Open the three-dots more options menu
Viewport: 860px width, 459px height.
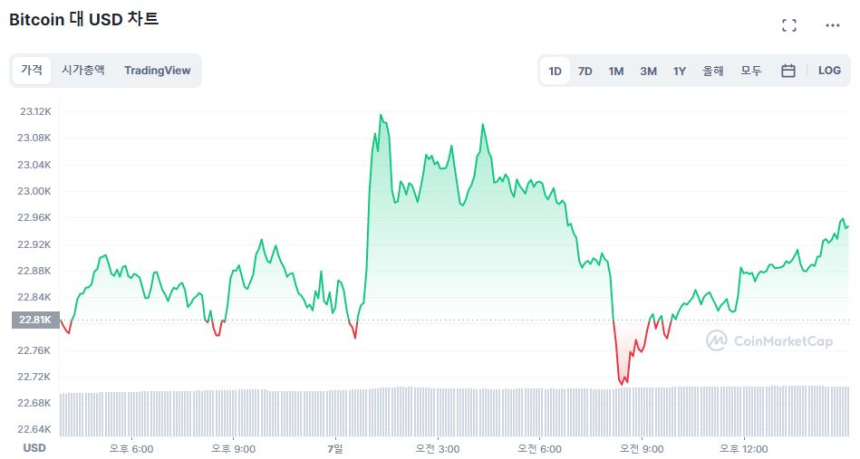coord(833,25)
